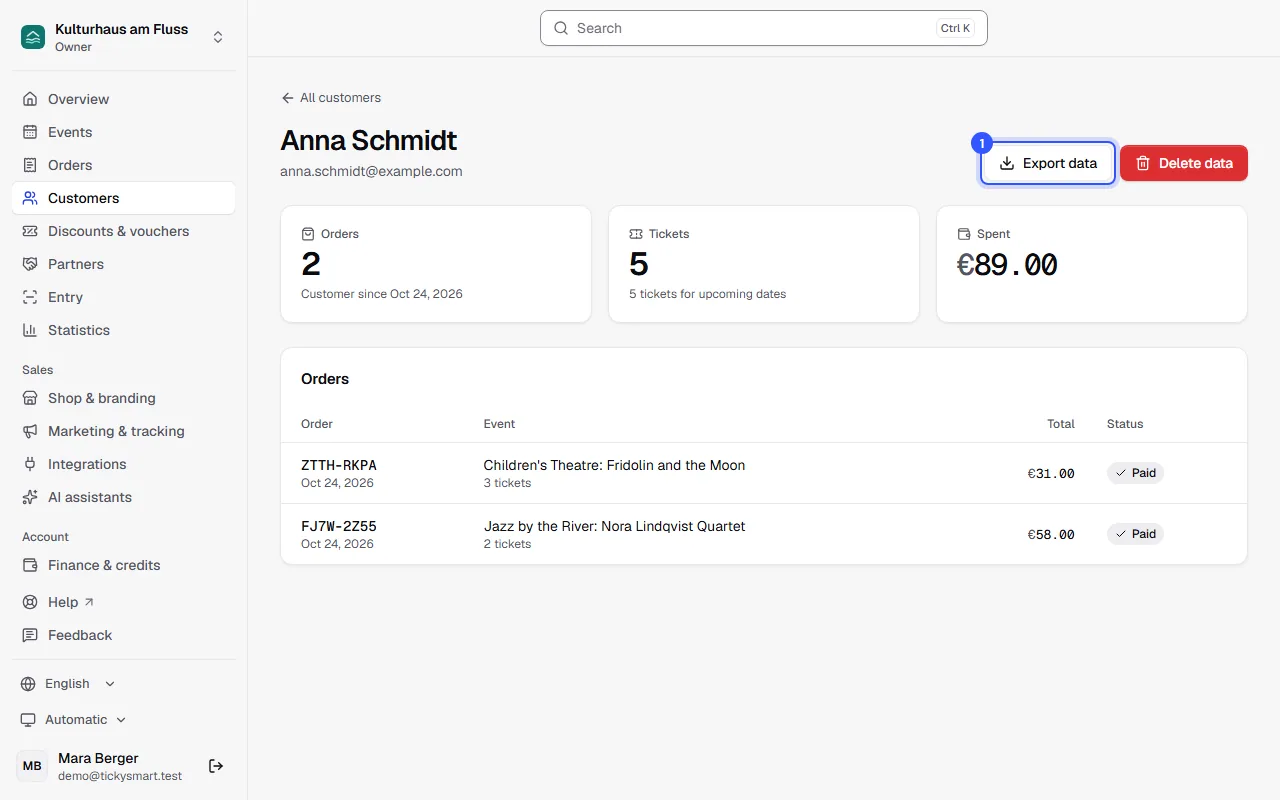Click the 3 tickets label

pyautogui.click(x=507, y=483)
